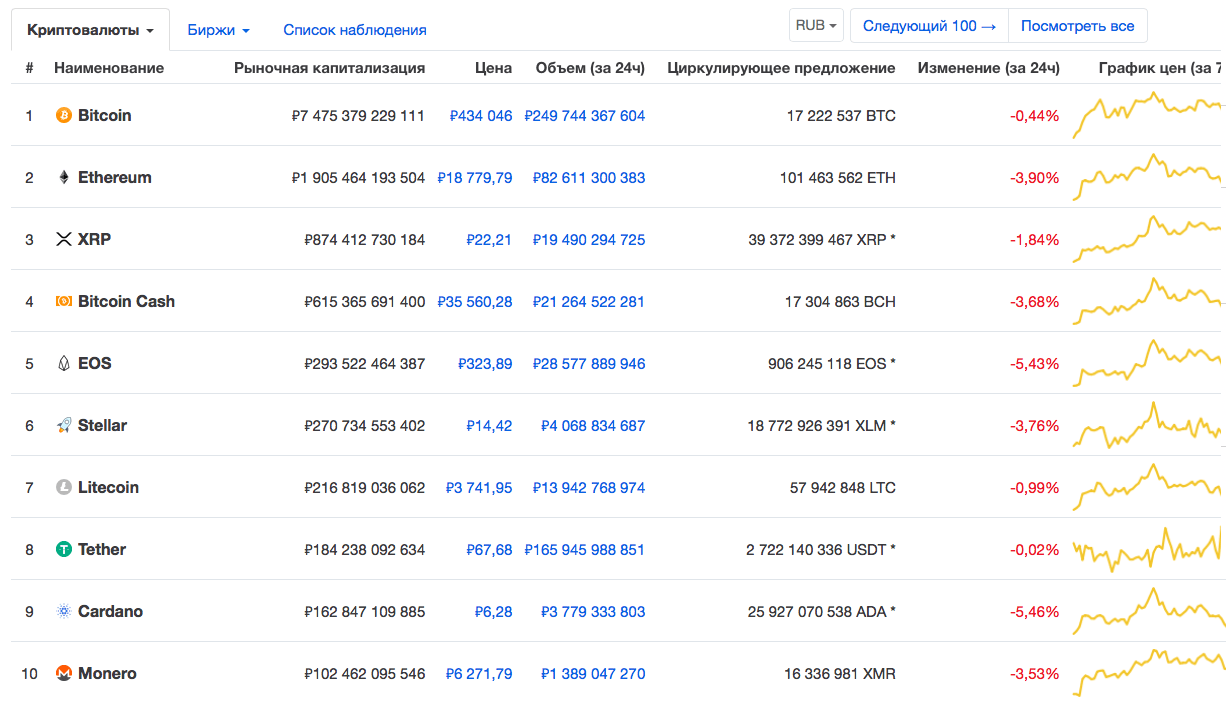The height and width of the screenshot is (701, 1226).
Task: Click Monero price ₽6 271,79
Action: point(479,674)
